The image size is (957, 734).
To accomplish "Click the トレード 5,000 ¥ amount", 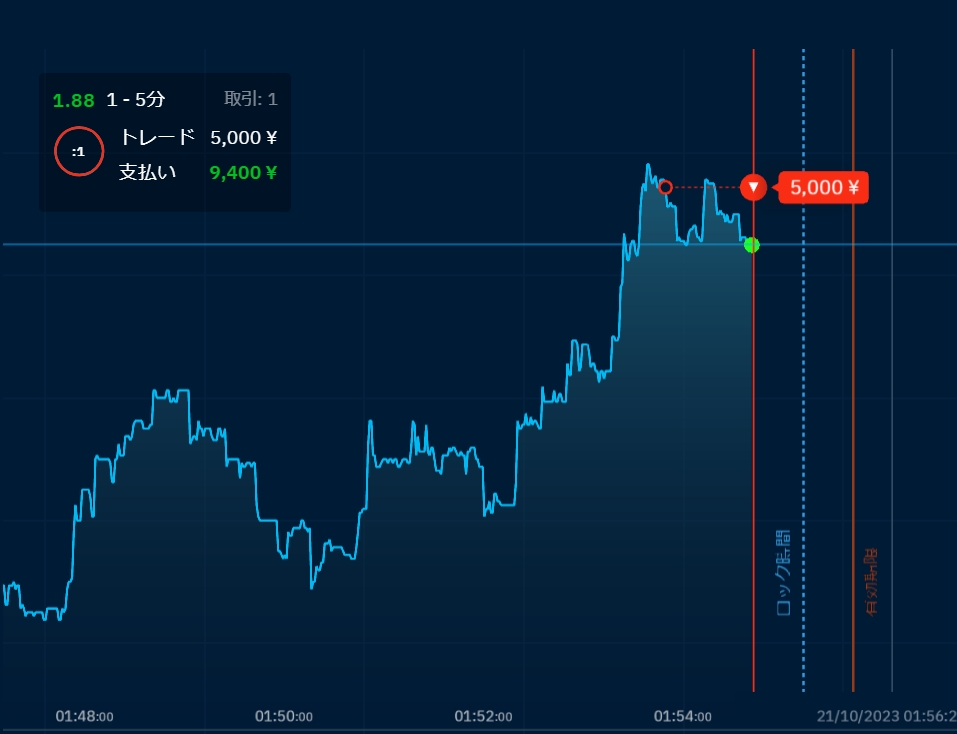I will click(x=243, y=137).
